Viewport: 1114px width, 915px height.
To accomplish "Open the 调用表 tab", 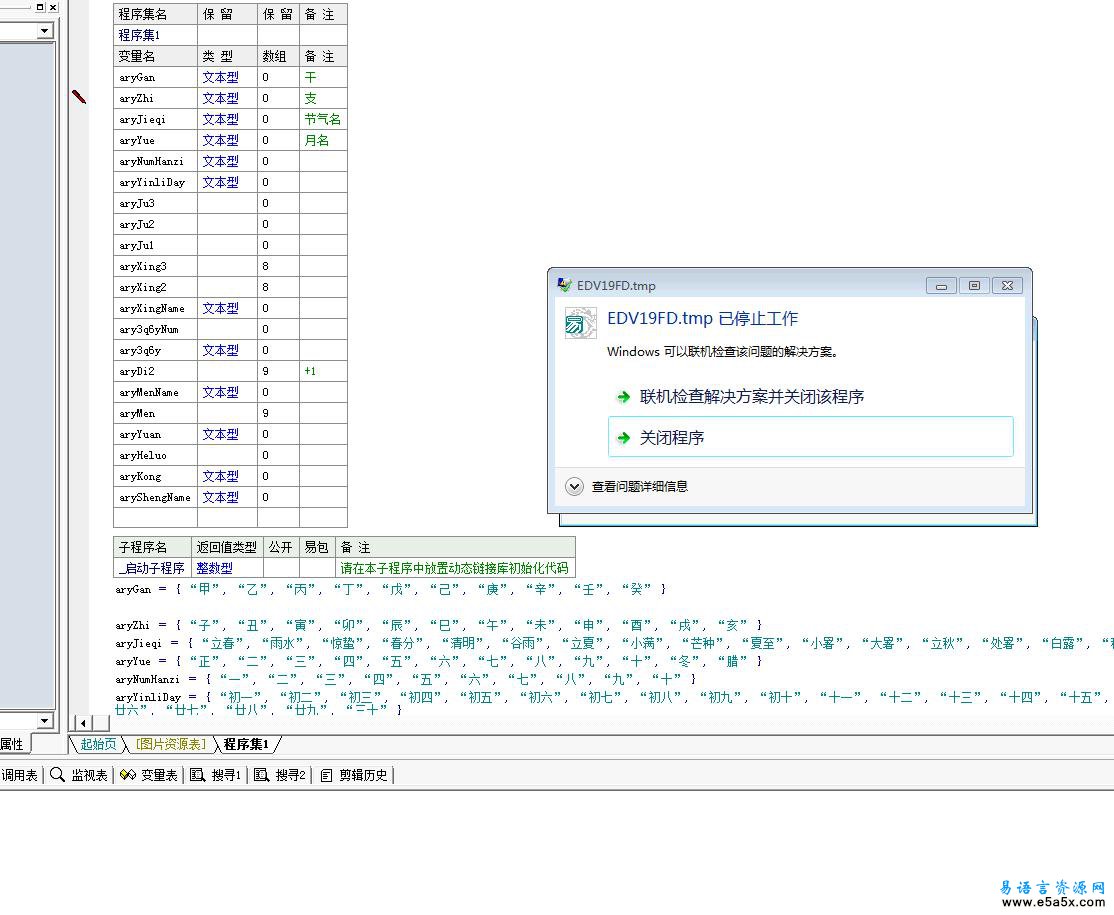I will click(x=19, y=775).
